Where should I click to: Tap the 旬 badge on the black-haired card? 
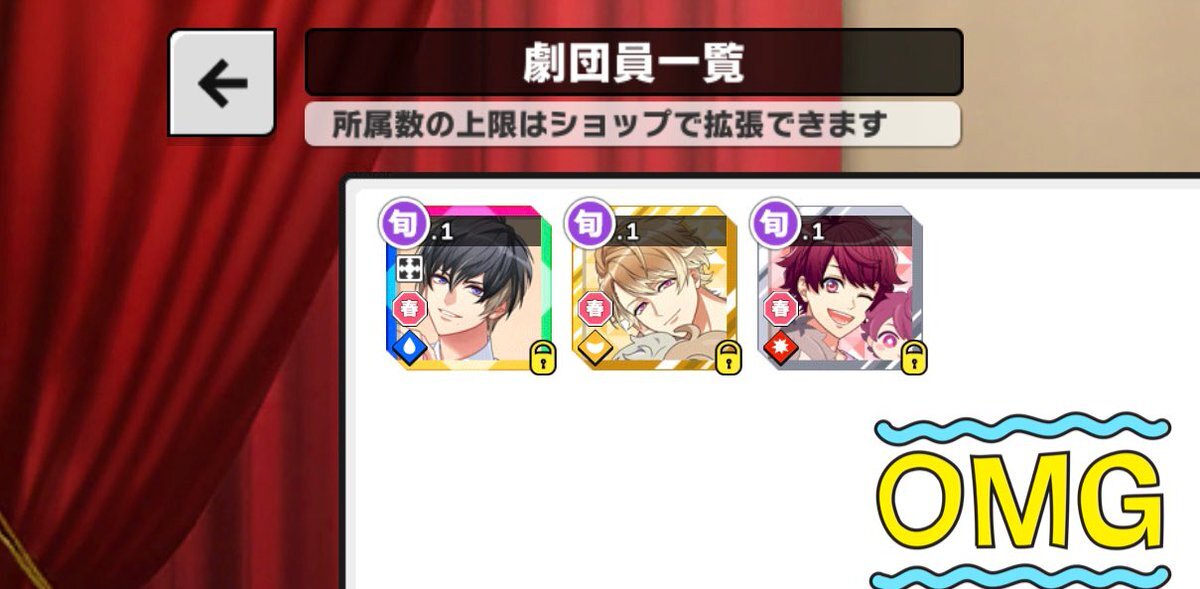tap(405, 222)
